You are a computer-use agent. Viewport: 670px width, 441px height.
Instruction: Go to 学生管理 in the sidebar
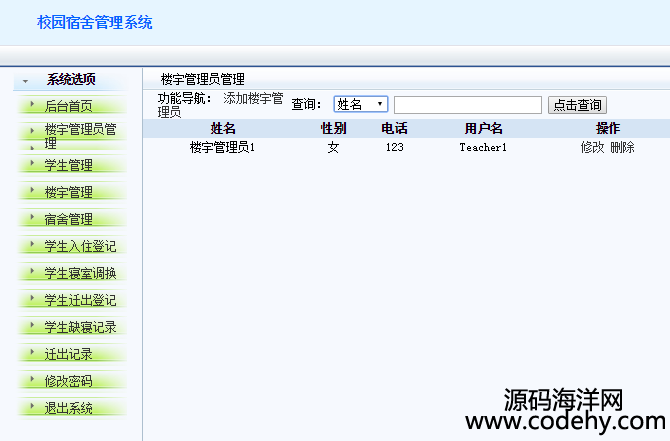coord(68,165)
